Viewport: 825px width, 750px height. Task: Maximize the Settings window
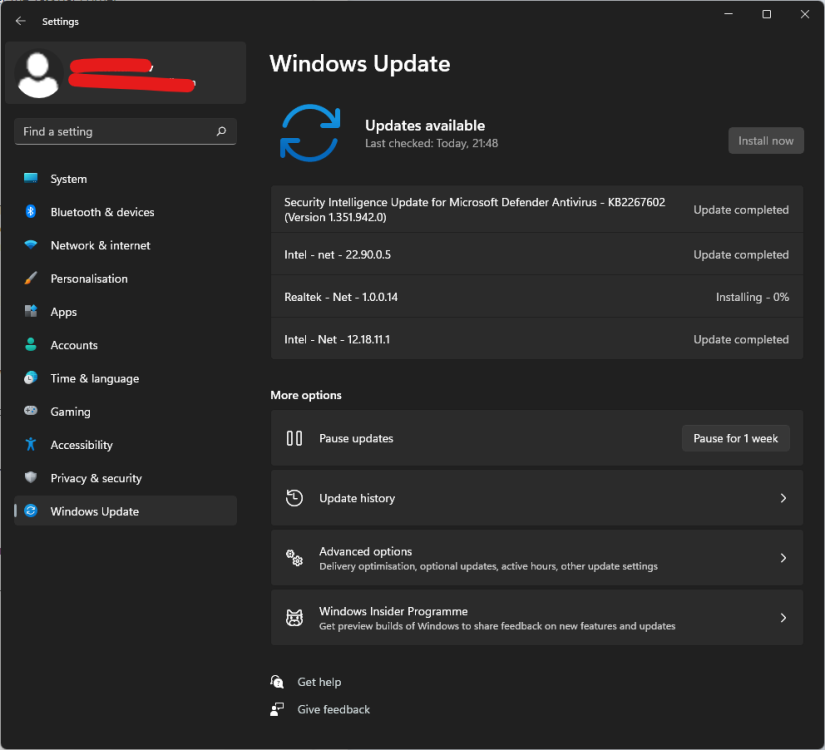click(x=767, y=14)
